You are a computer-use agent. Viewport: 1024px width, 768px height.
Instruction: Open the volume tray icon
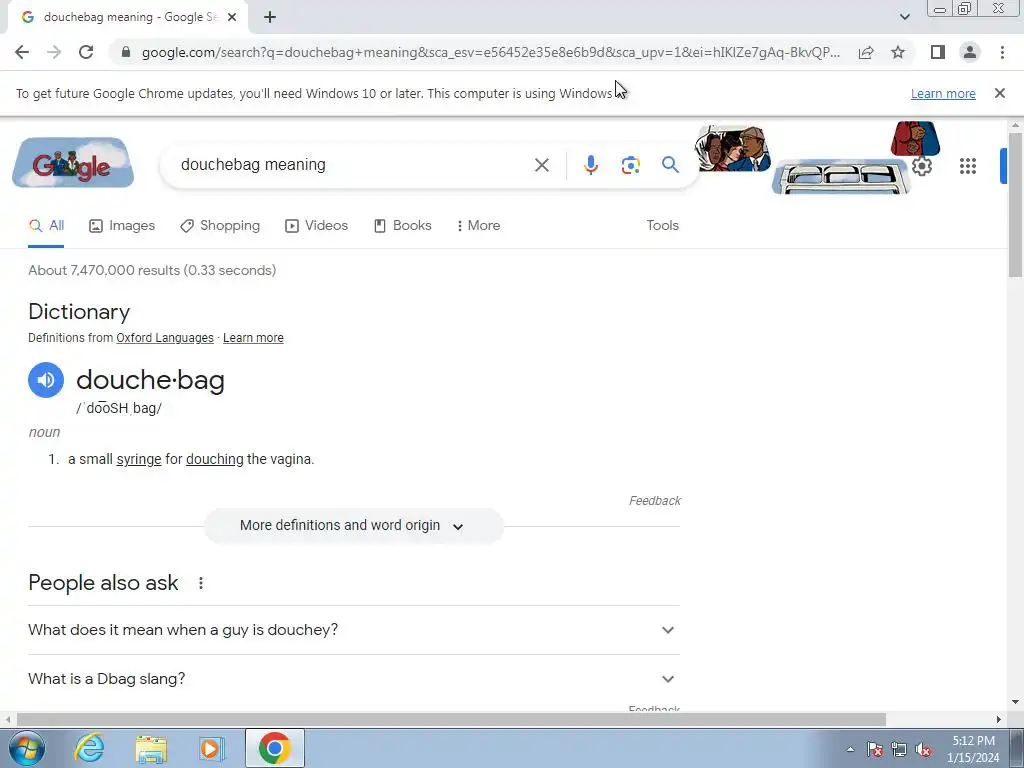click(923, 749)
